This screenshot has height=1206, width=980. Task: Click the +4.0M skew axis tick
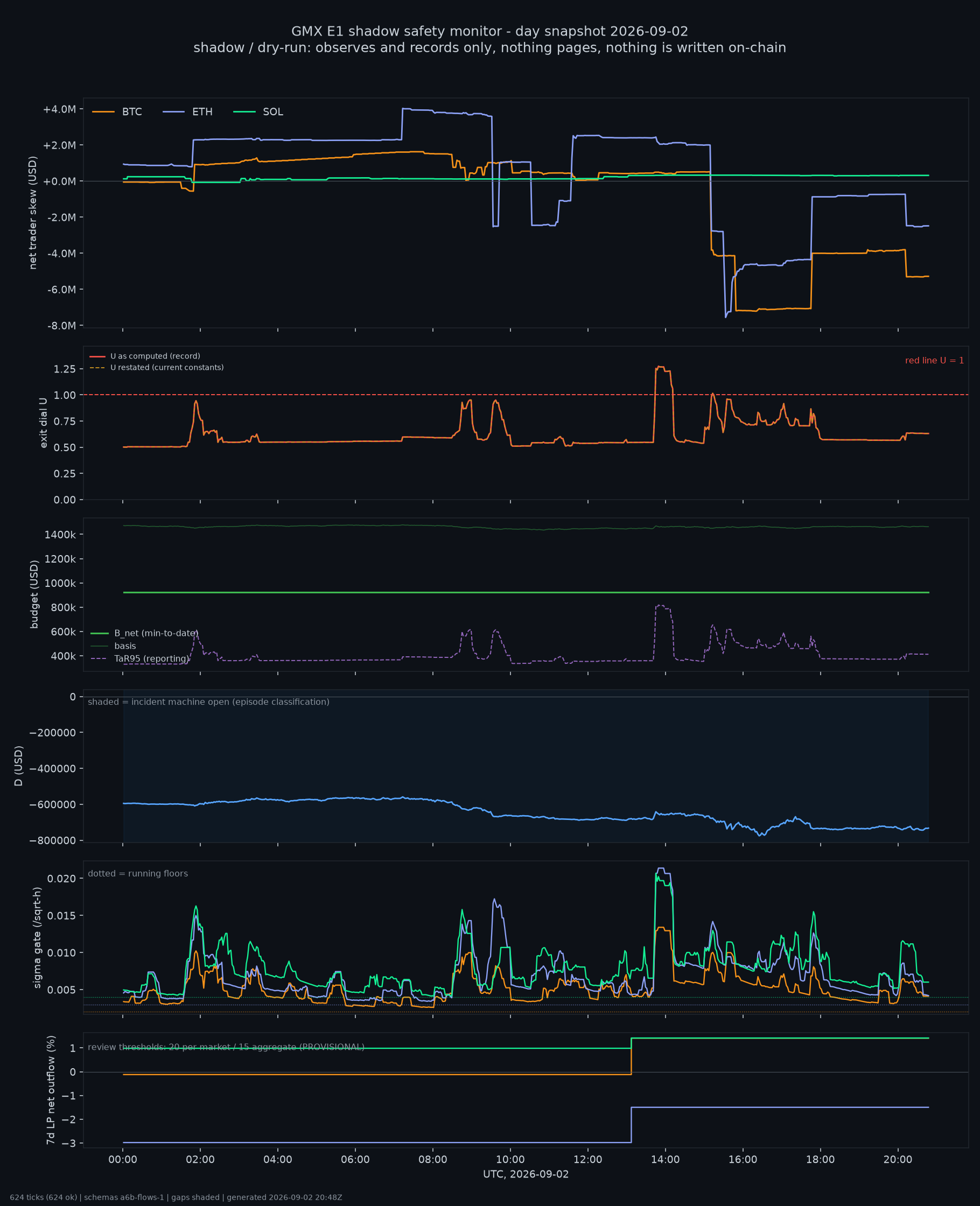59,109
